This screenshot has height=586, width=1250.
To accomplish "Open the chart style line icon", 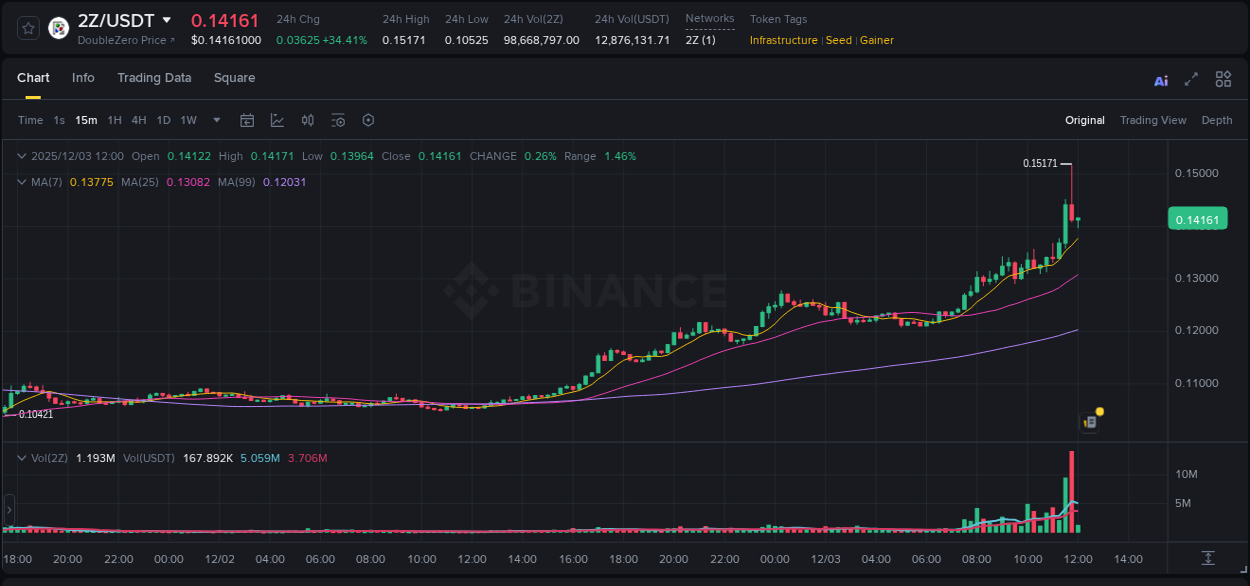I will click(277, 120).
